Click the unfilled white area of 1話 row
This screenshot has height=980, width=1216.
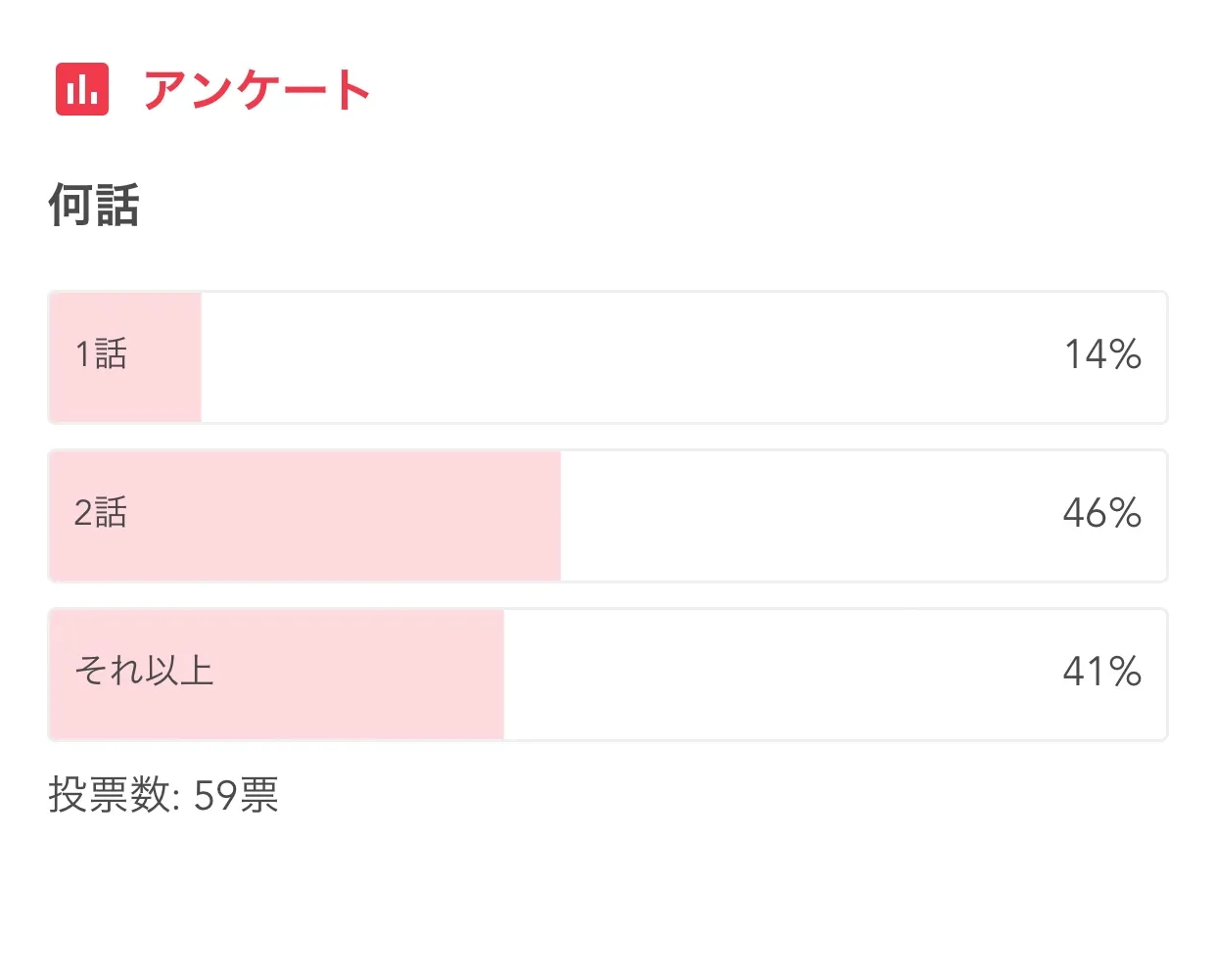(x=627, y=357)
